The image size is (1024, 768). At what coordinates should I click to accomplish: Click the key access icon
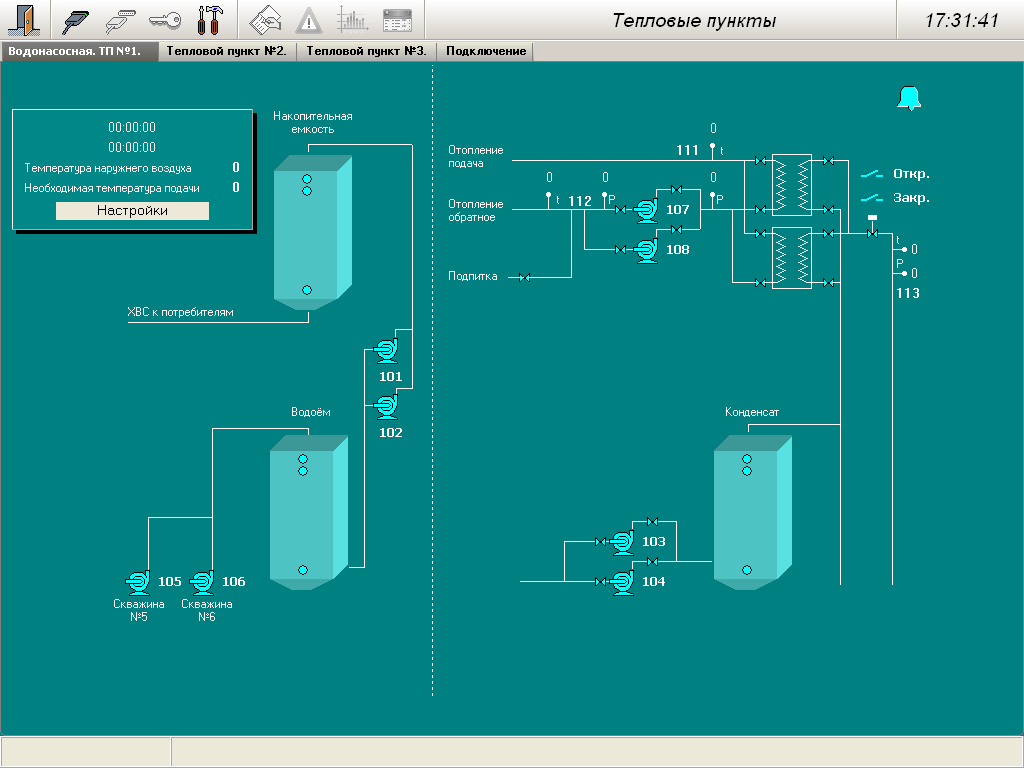click(165, 20)
